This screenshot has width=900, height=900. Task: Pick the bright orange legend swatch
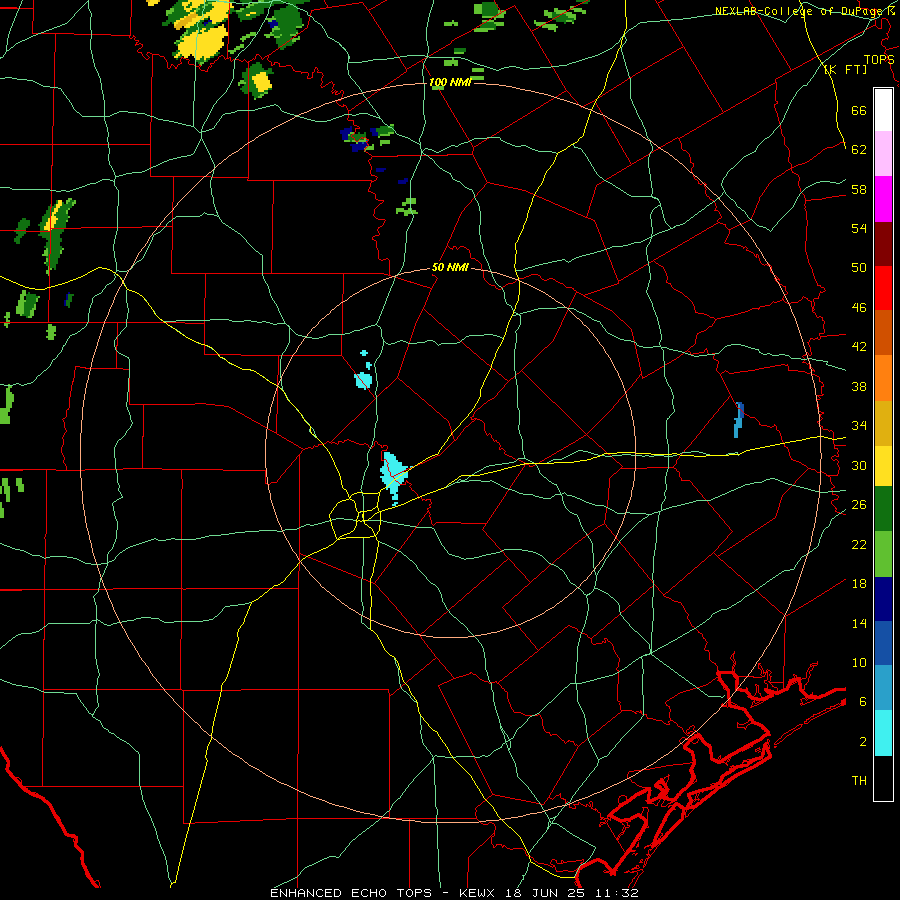coord(883,377)
